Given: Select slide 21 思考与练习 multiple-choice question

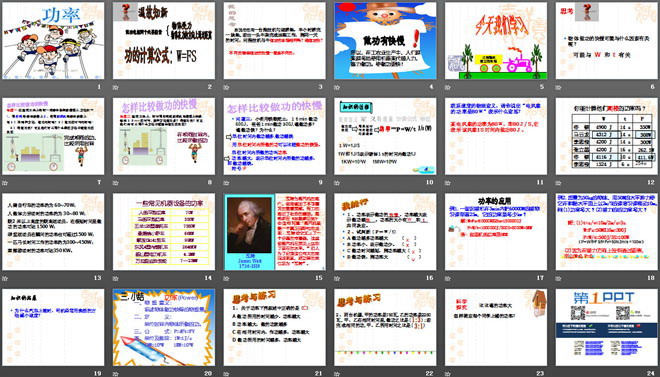Looking at the screenshot, I should click(274, 327).
